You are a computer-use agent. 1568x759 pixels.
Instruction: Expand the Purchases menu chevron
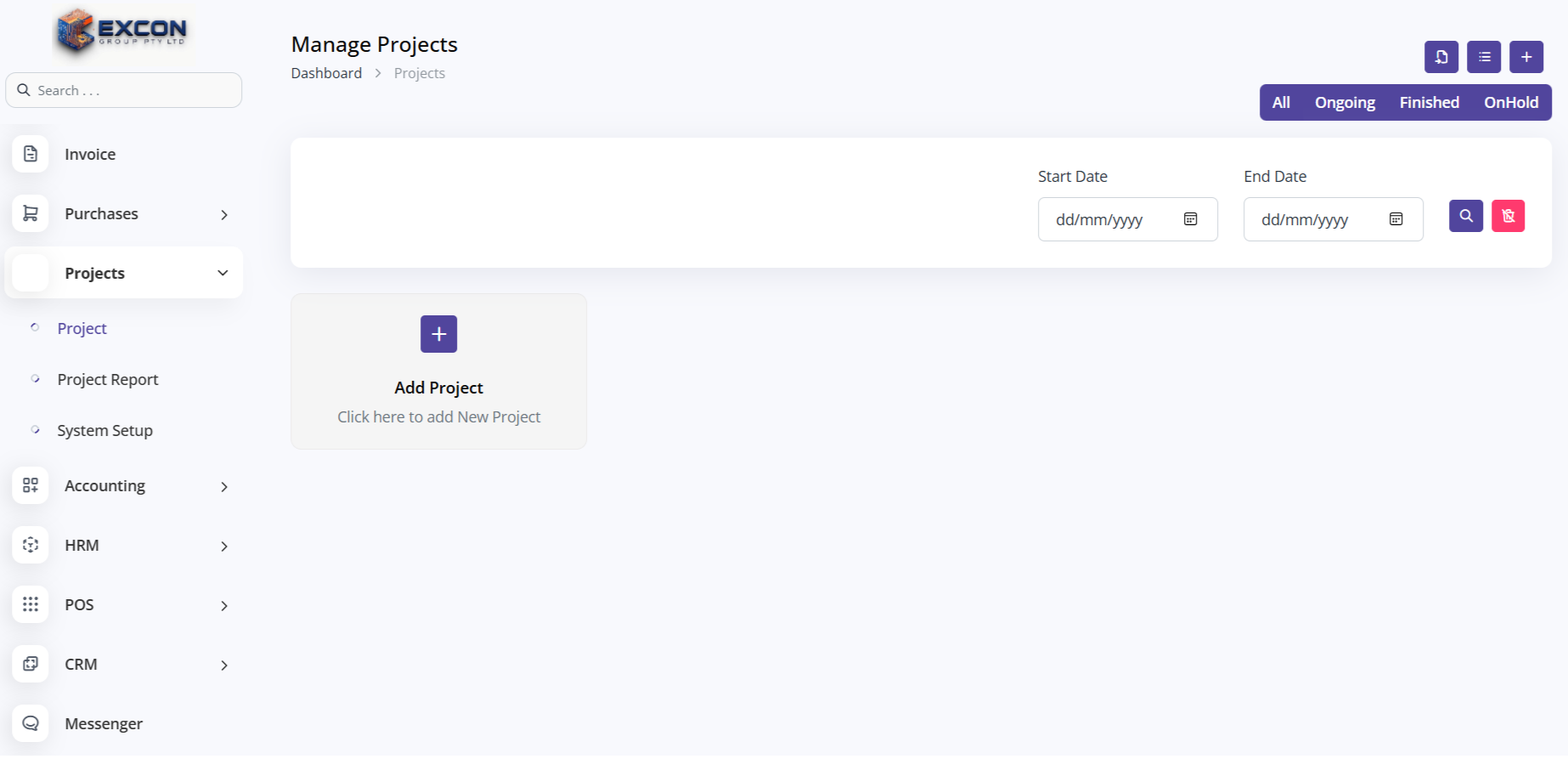pyautogui.click(x=224, y=215)
